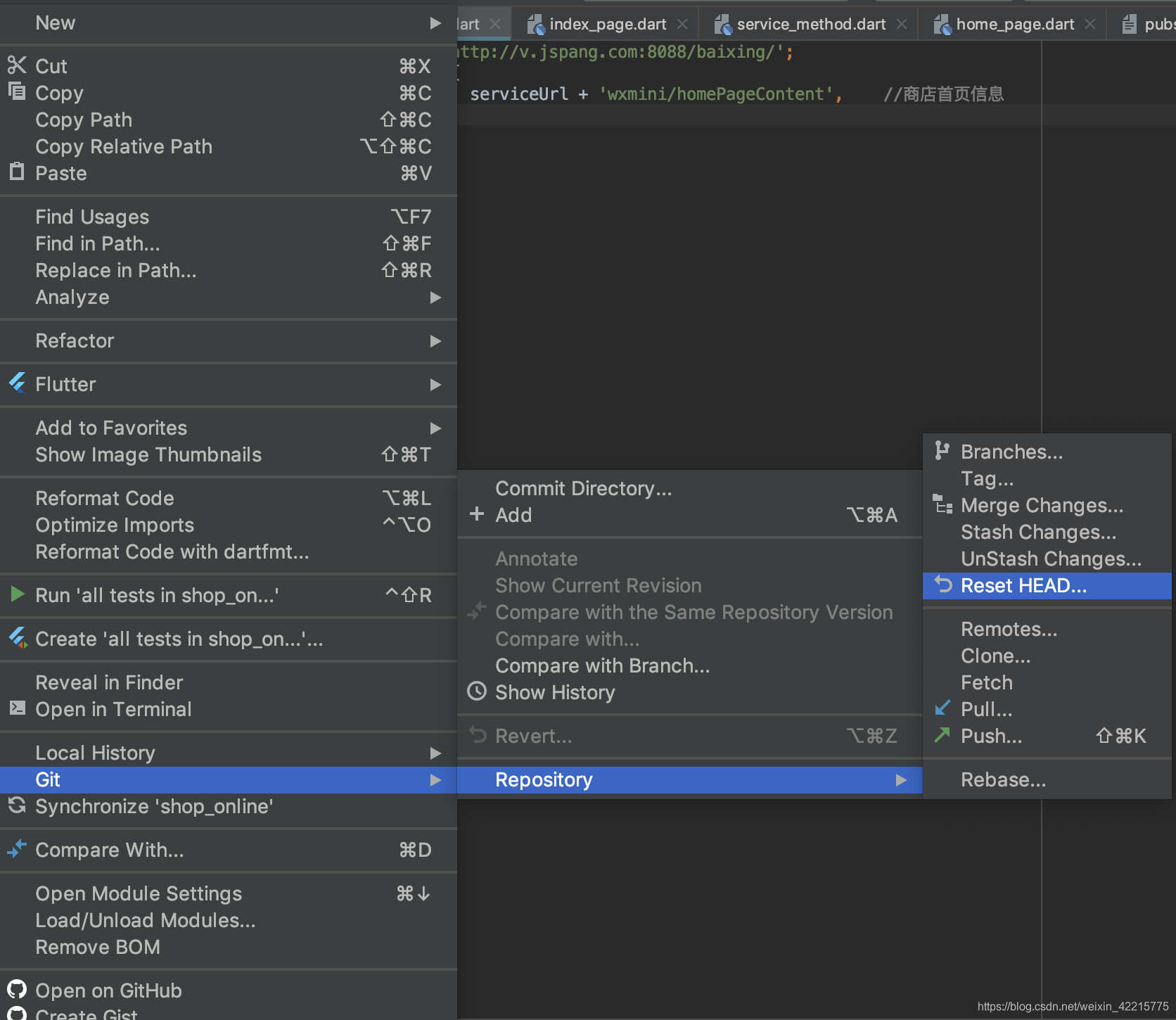Expand the New submenu arrow
The image size is (1176, 1020).
(435, 23)
